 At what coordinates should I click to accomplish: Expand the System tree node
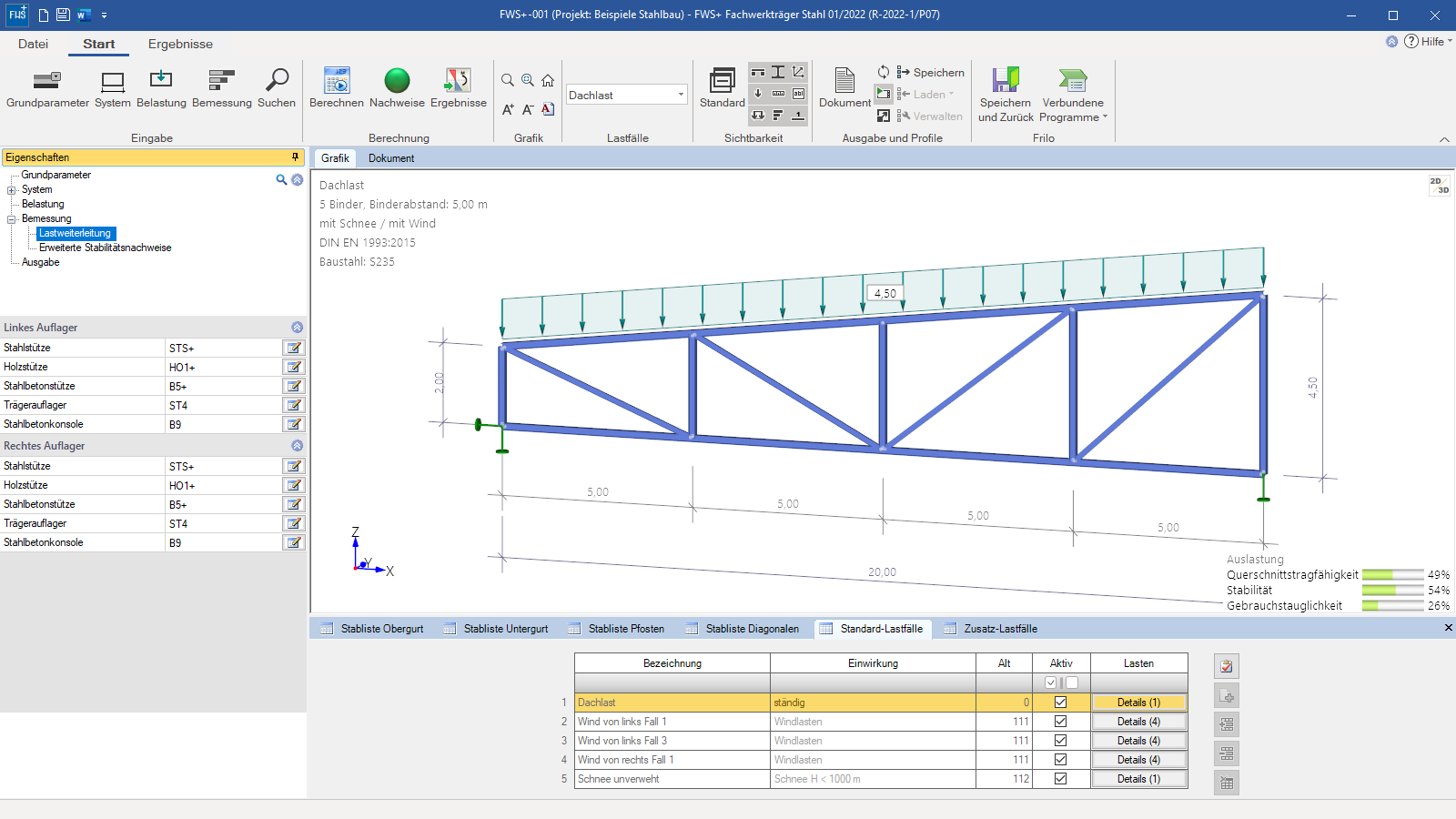click(12, 190)
